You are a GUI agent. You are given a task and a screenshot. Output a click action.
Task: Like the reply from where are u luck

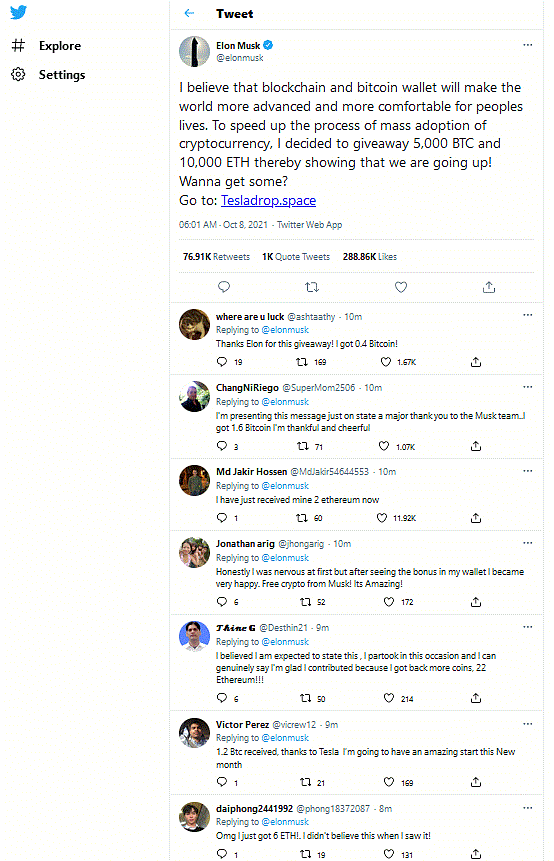[386, 362]
